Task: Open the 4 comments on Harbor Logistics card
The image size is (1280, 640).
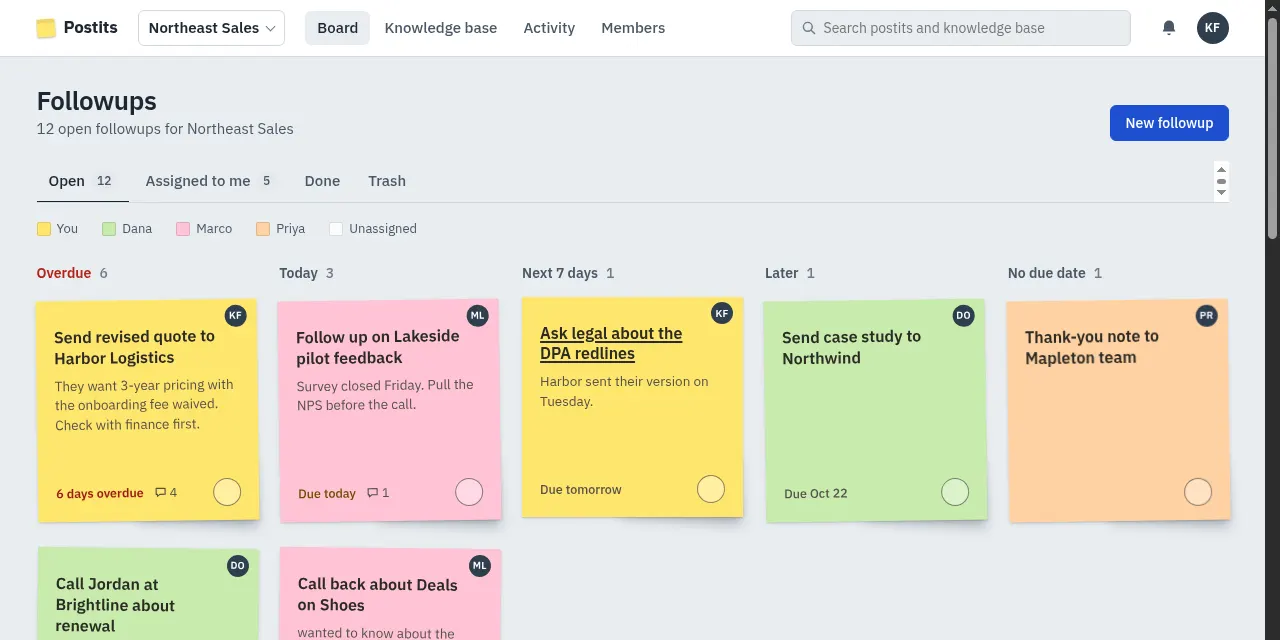Action: (166, 493)
